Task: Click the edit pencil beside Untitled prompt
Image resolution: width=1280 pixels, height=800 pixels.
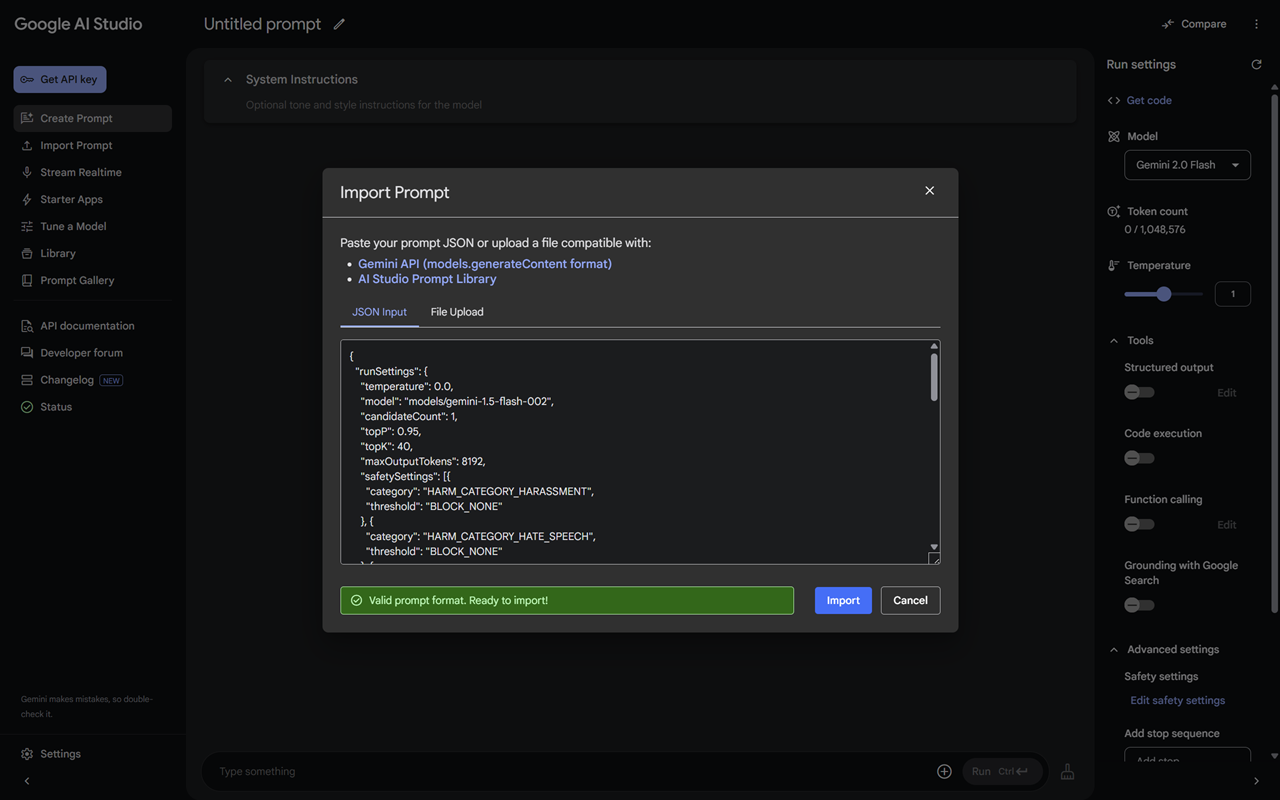Action: [x=339, y=24]
